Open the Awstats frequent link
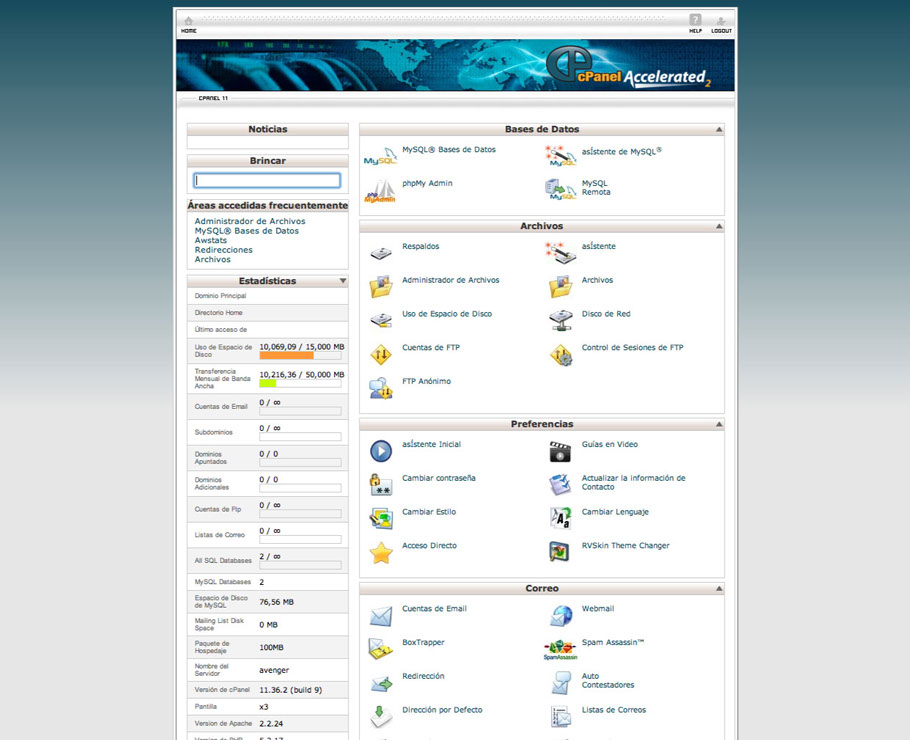 [x=211, y=241]
